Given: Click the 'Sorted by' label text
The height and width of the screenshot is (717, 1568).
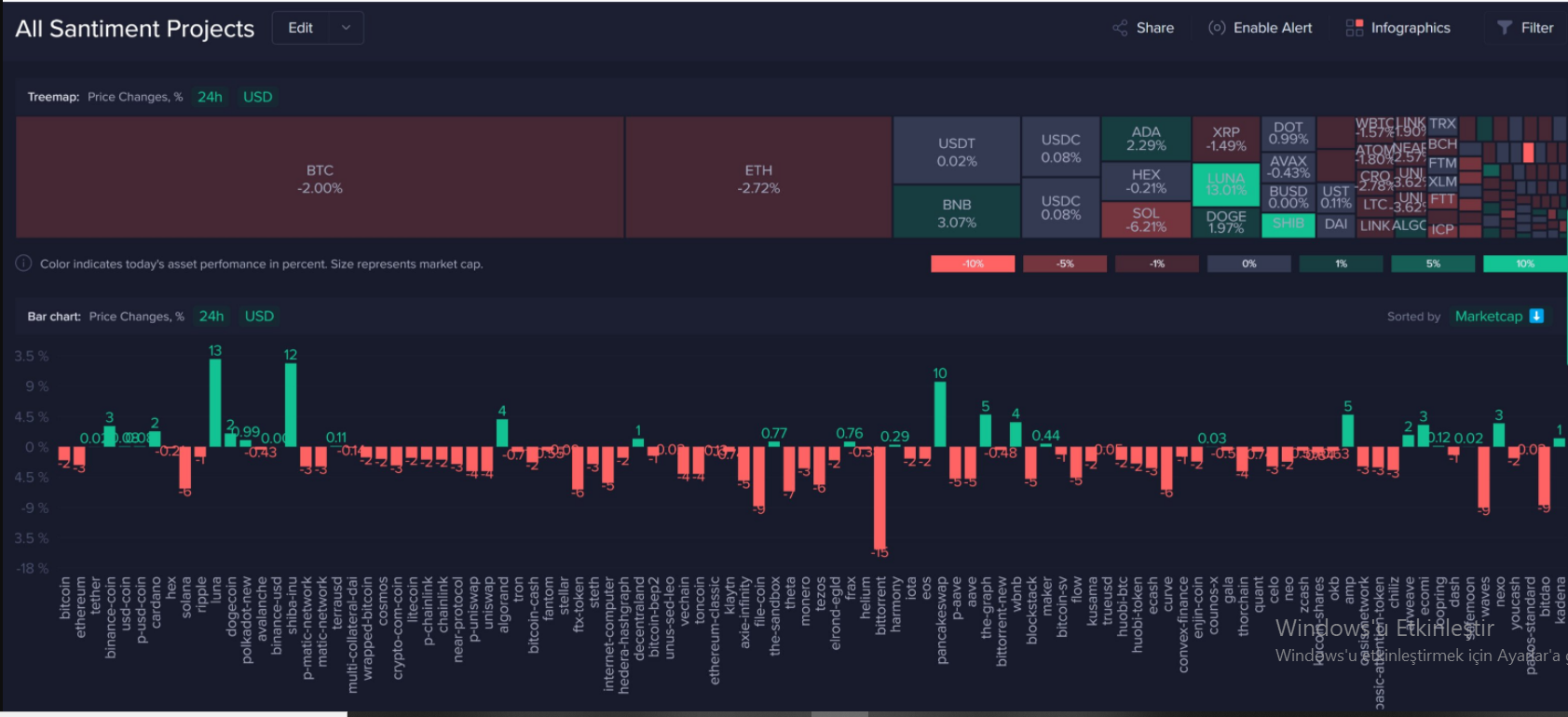Looking at the screenshot, I should point(1413,317).
